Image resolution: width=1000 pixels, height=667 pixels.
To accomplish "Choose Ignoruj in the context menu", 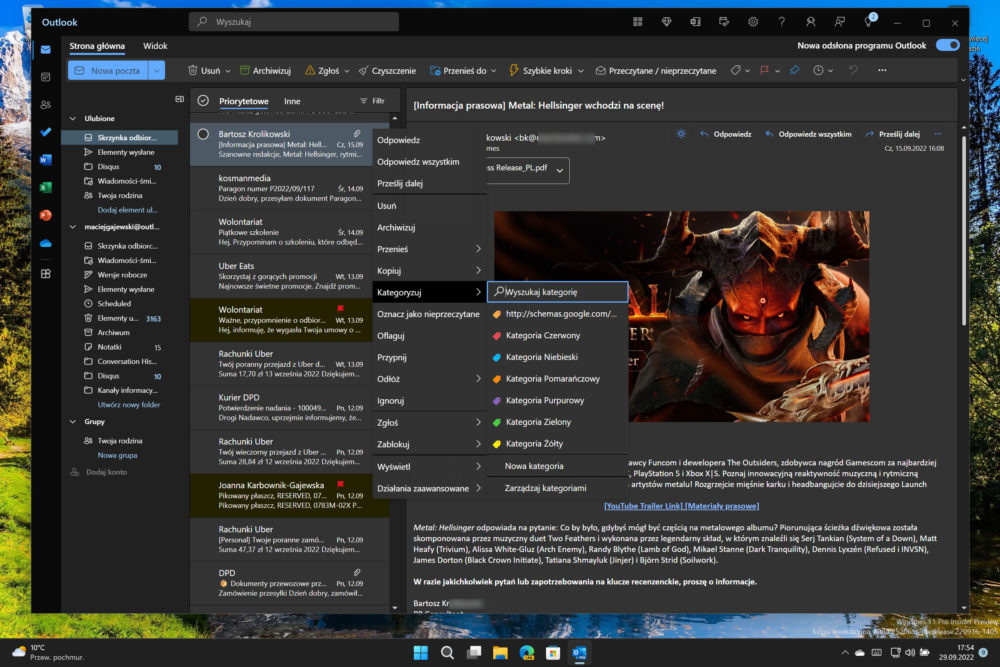I will pyautogui.click(x=429, y=400).
